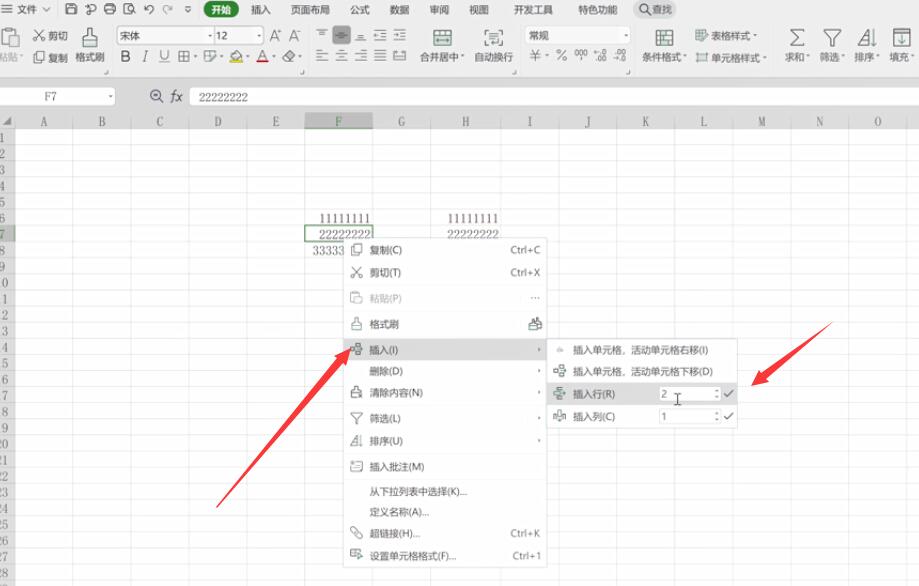Image resolution: width=919 pixels, height=586 pixels.
Task: Toggle align text left
Action: click(322, 56)
